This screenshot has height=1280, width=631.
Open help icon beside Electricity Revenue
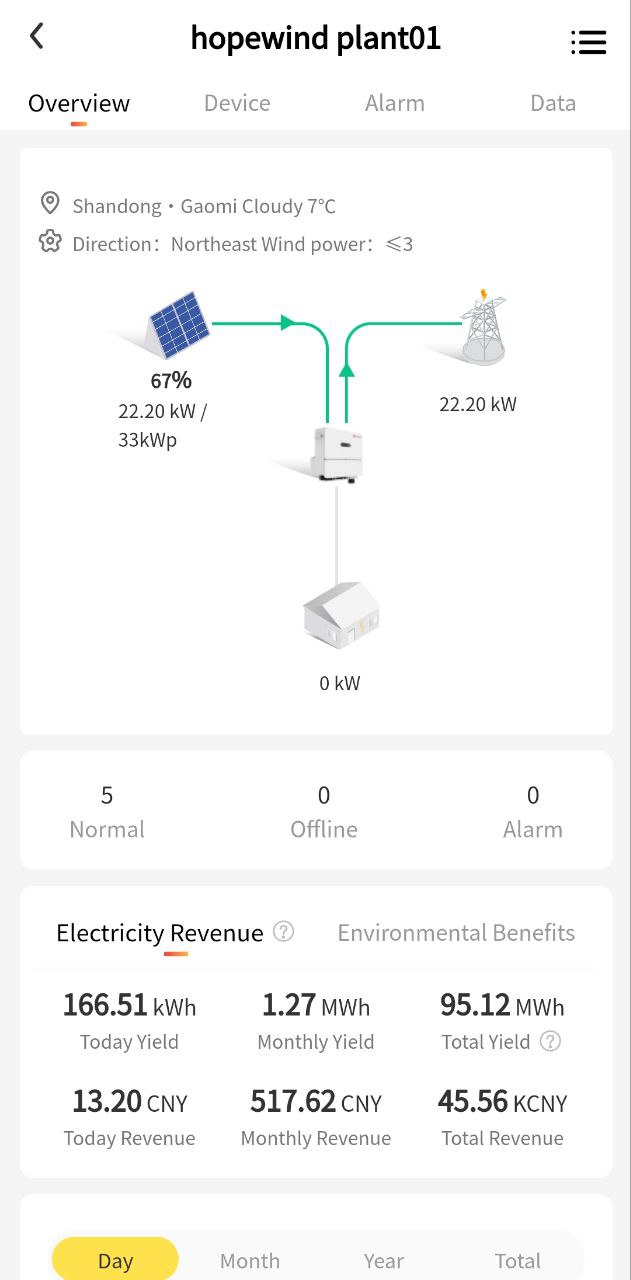284,932
